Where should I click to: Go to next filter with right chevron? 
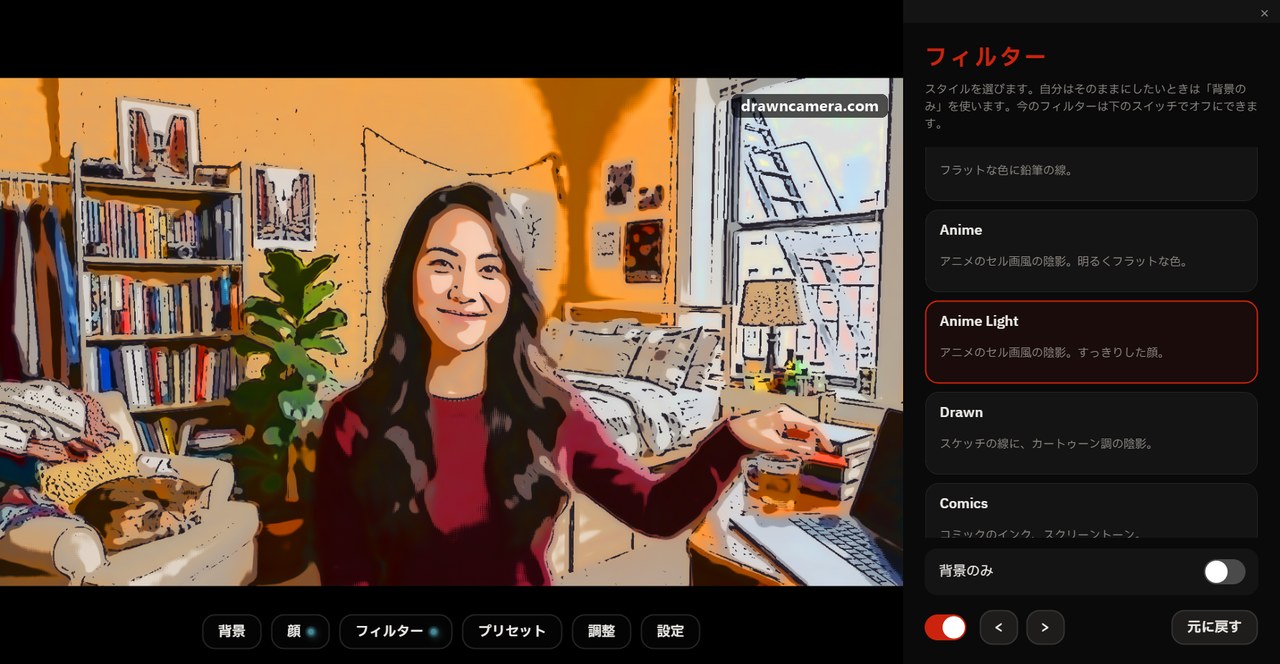tap(1045, 627)
